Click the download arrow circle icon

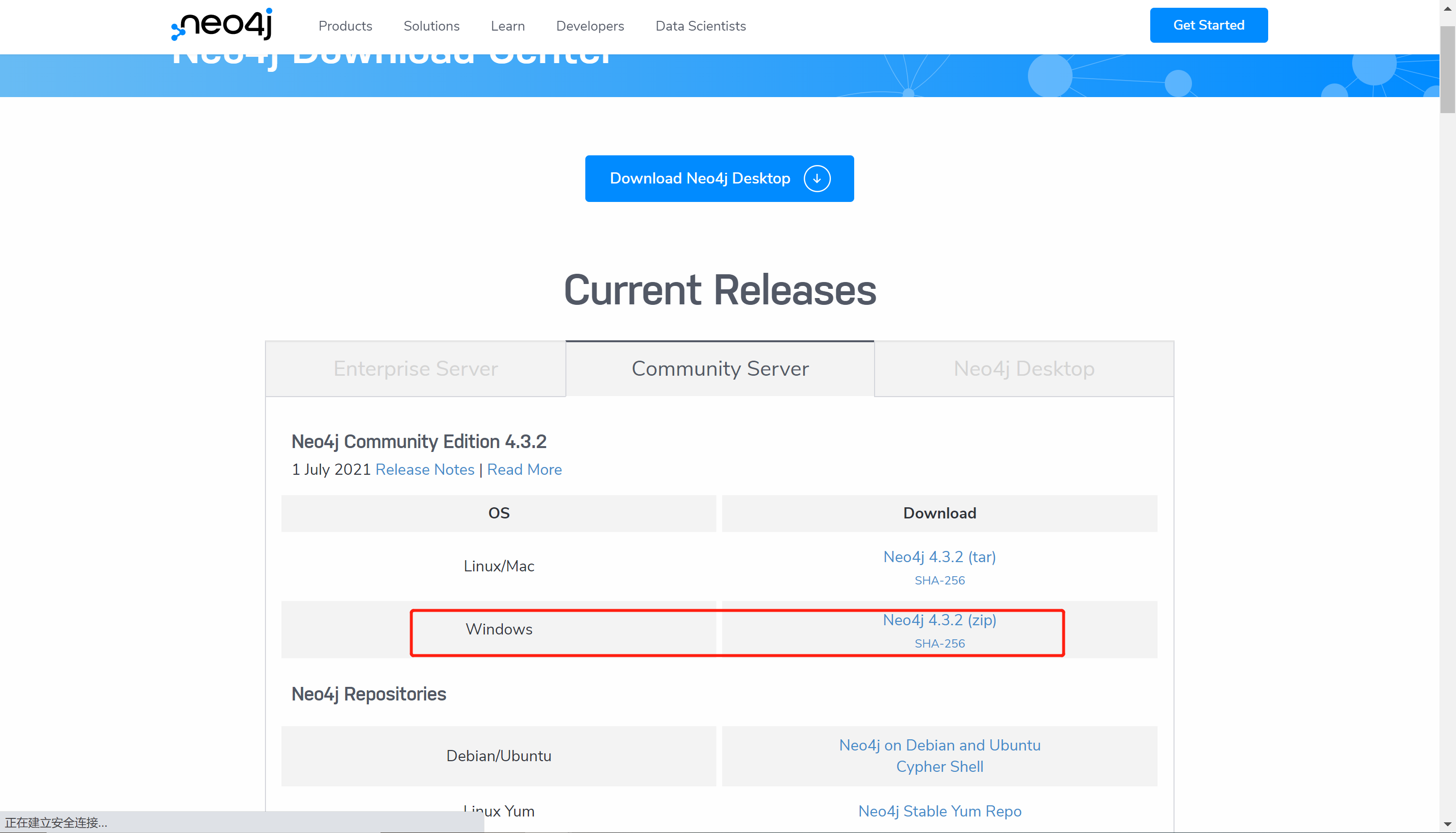tap(817, 179)
